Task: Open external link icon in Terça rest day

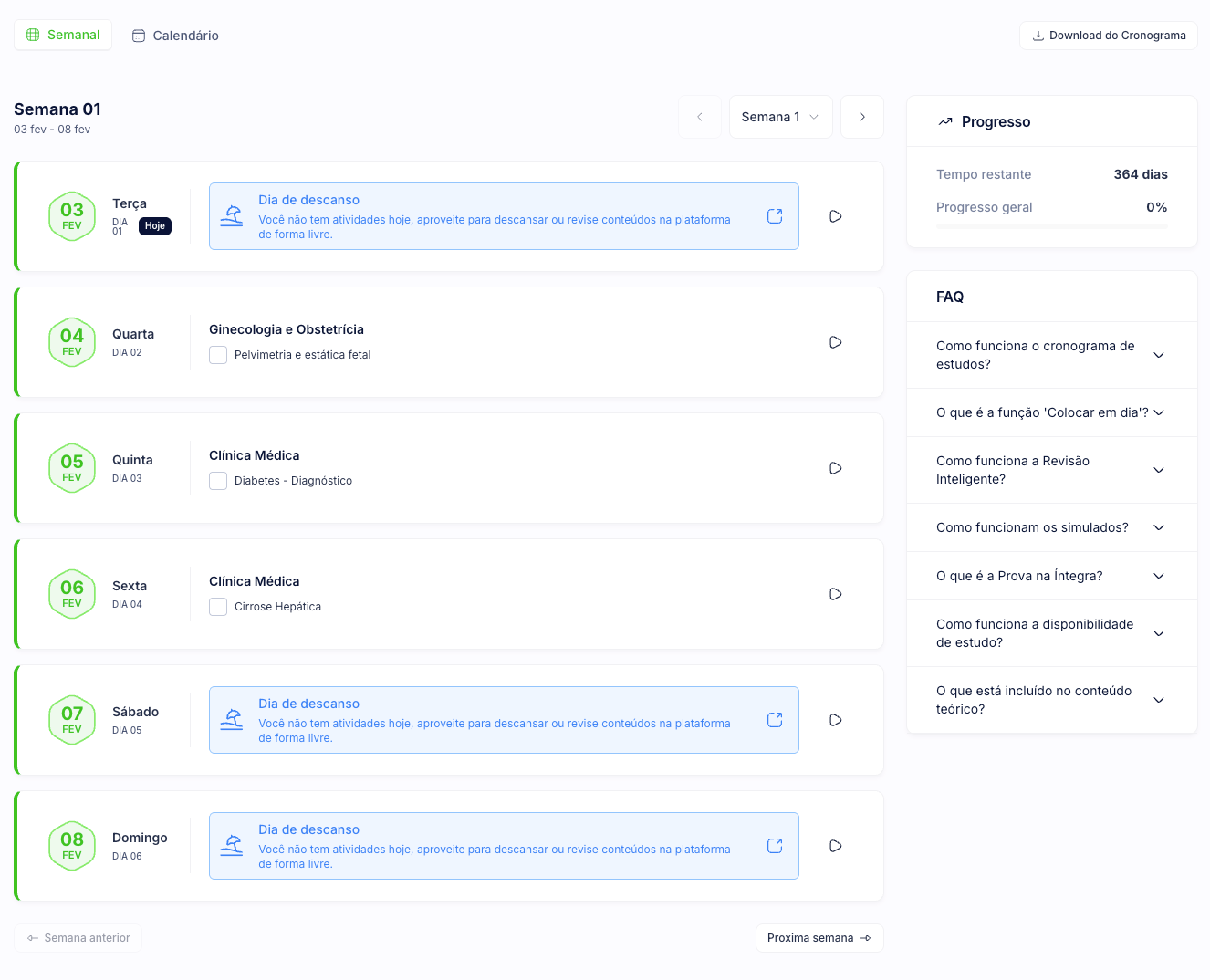Action: coord(775,216)
